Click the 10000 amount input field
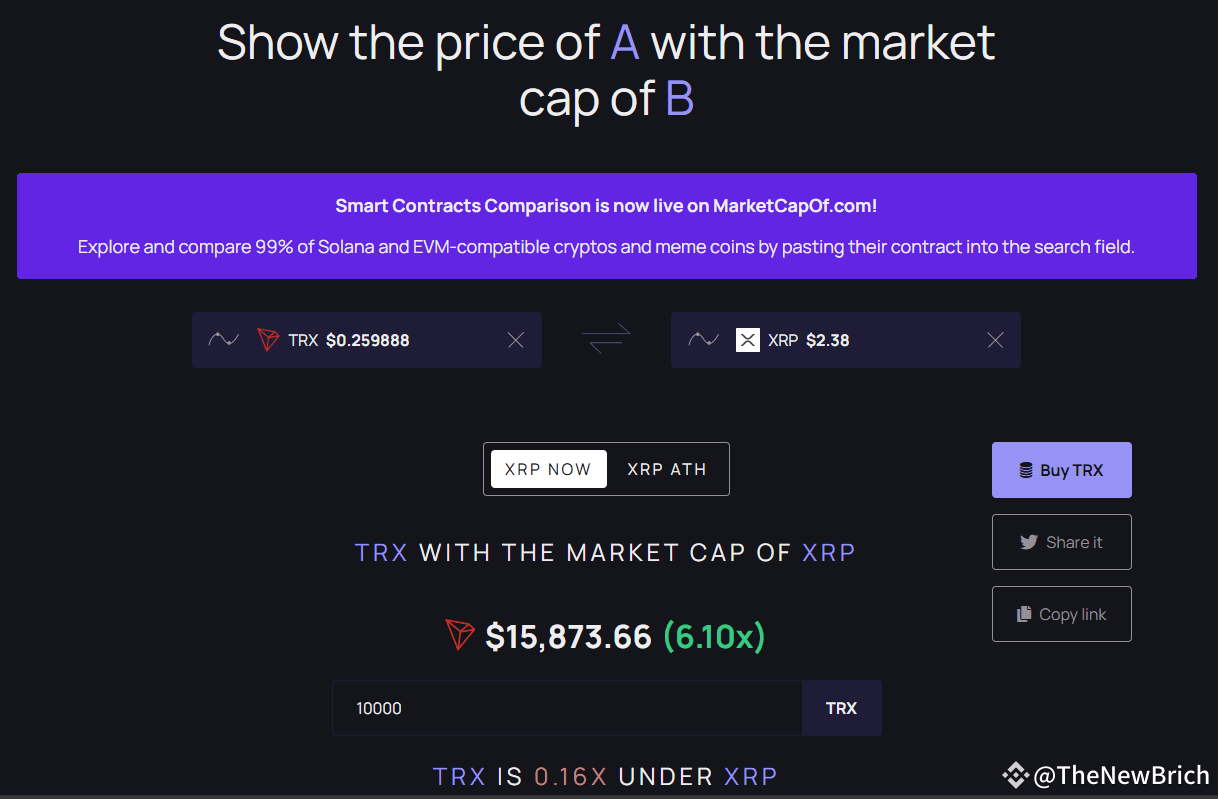The image size is (1218, 799). click(566, 707)
